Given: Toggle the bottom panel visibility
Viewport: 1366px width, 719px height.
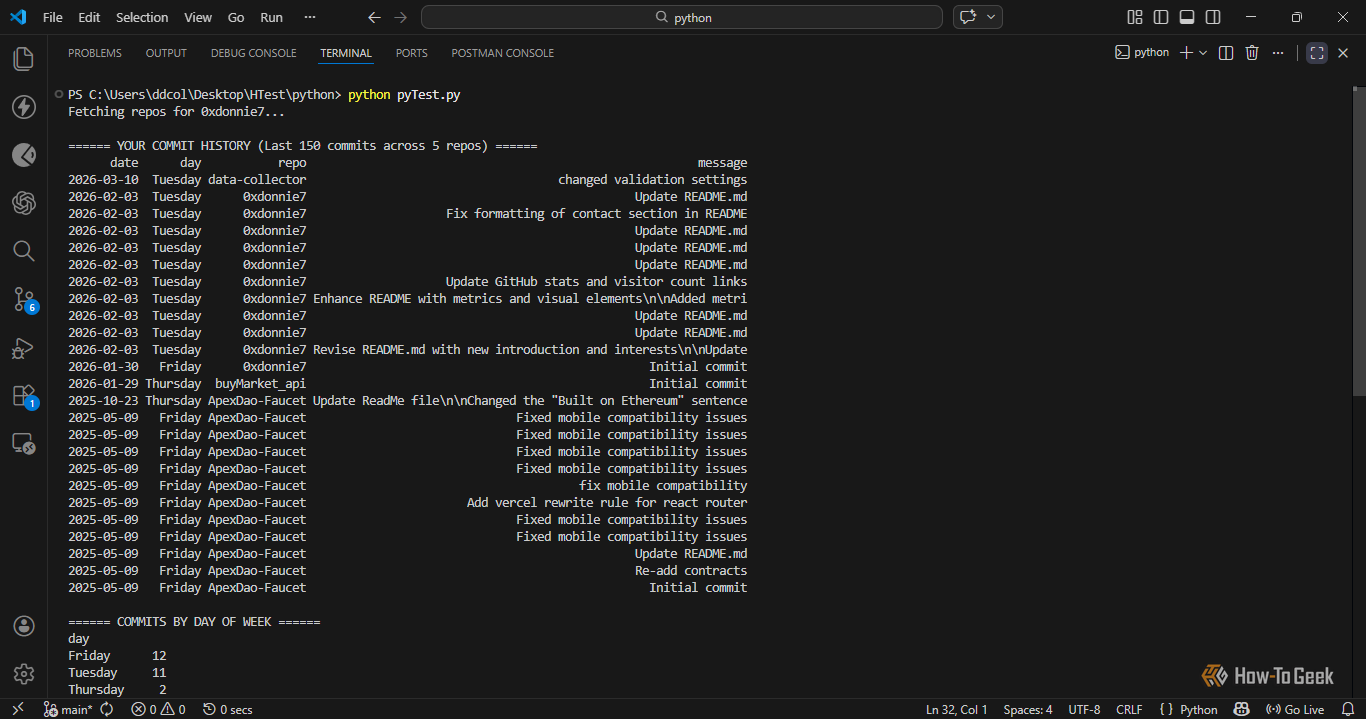Looking at the screenshot, I should (1187, 17).
